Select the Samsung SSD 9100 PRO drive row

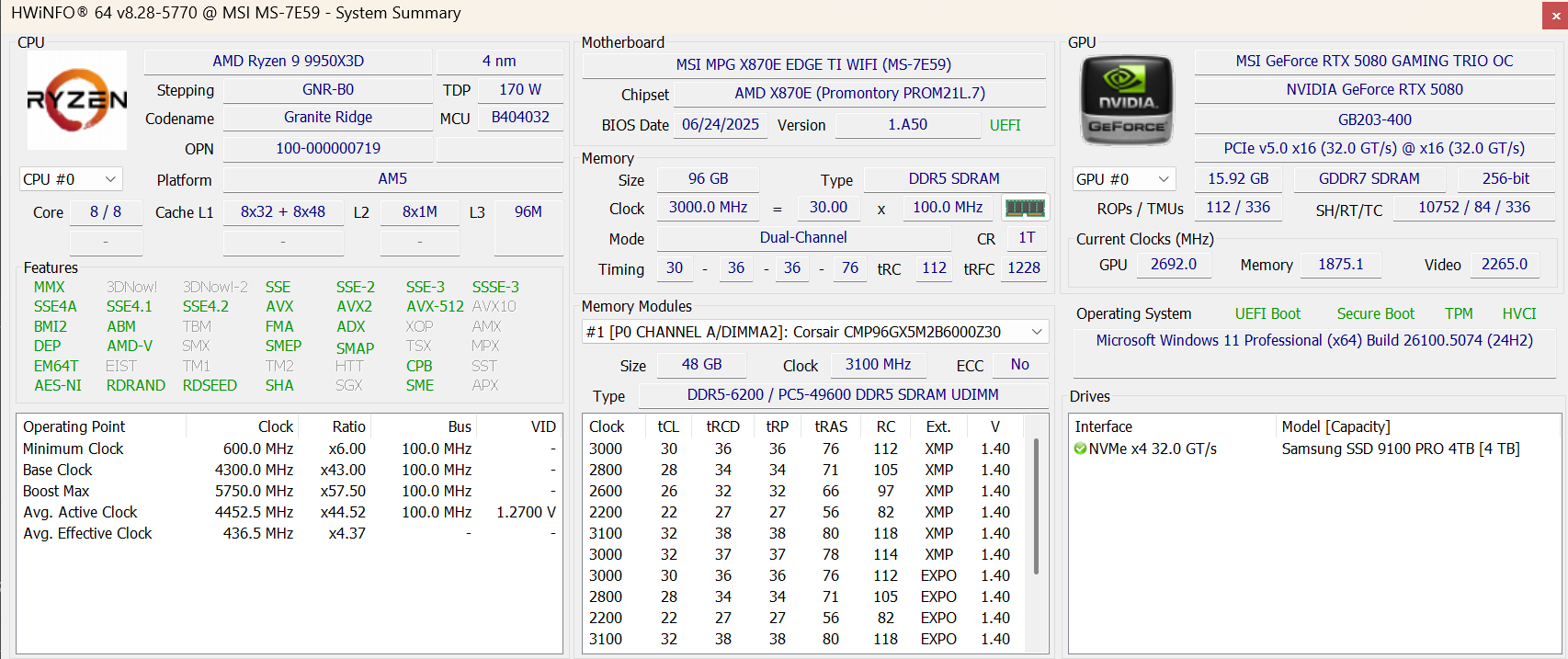(1400, 449)
